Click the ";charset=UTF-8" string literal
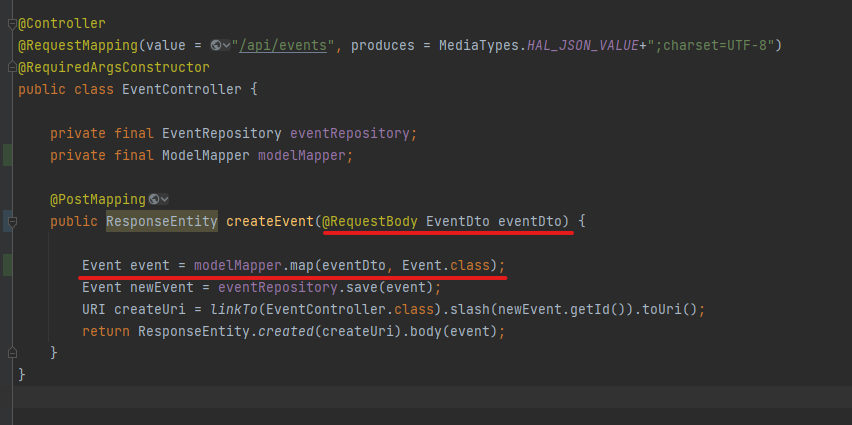Viewport: 852px width, 425px height. pos(710,46)
